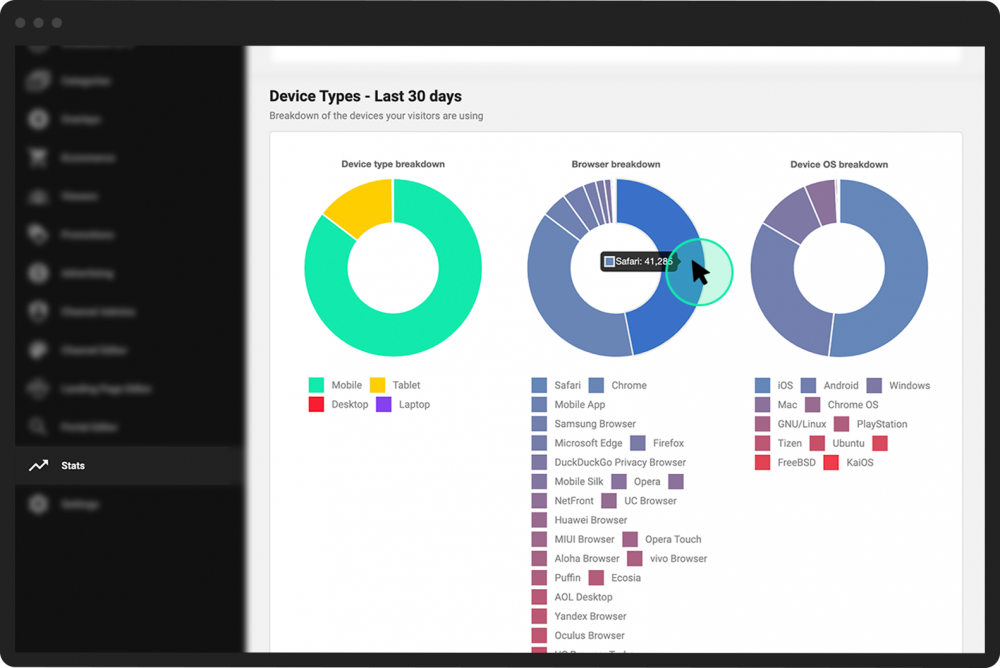The image size is (1000, 668).
Task: Toggle Mobile Silk legend entry
Action: 568,481
